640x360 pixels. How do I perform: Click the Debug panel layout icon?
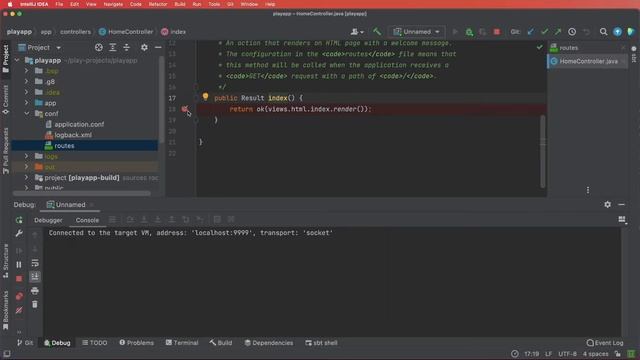coord(622,220)
